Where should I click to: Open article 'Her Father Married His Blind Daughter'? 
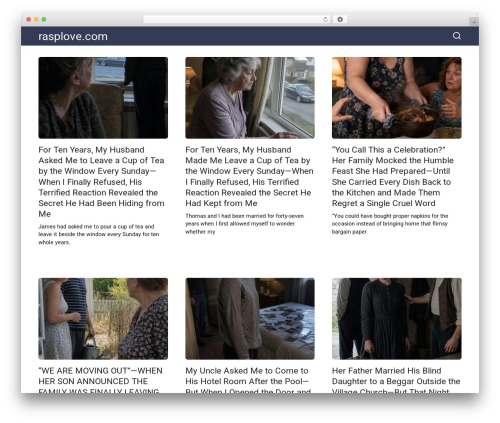[396, 380]
